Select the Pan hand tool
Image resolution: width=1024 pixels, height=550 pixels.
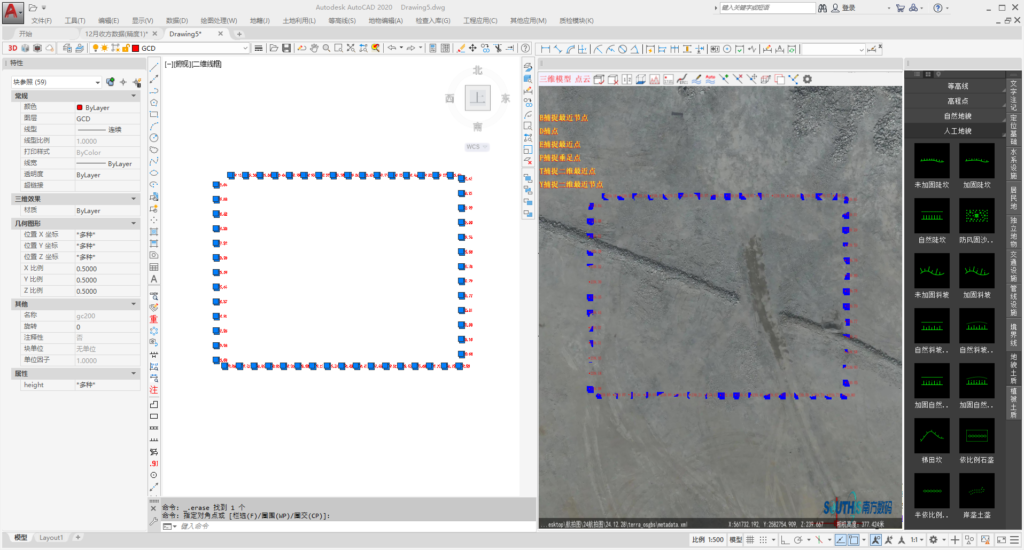pos(314,48)
